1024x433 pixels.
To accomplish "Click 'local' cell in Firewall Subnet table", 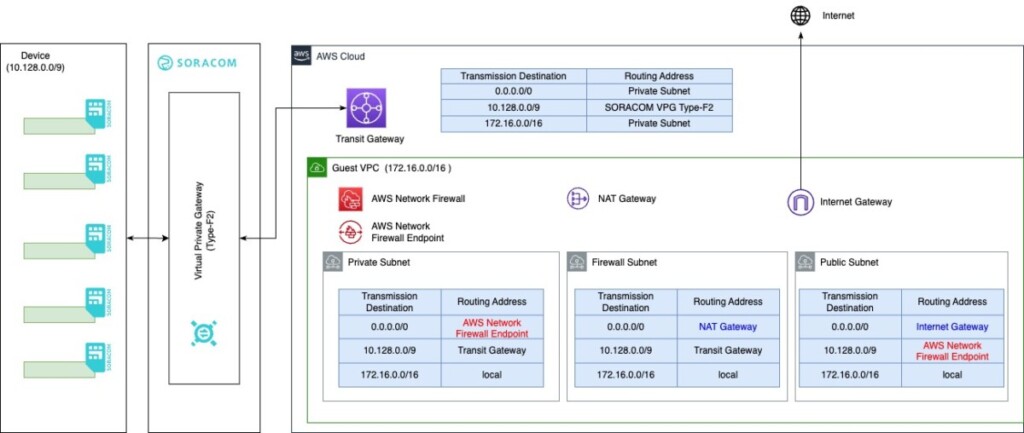I will (x=727, y=375).
